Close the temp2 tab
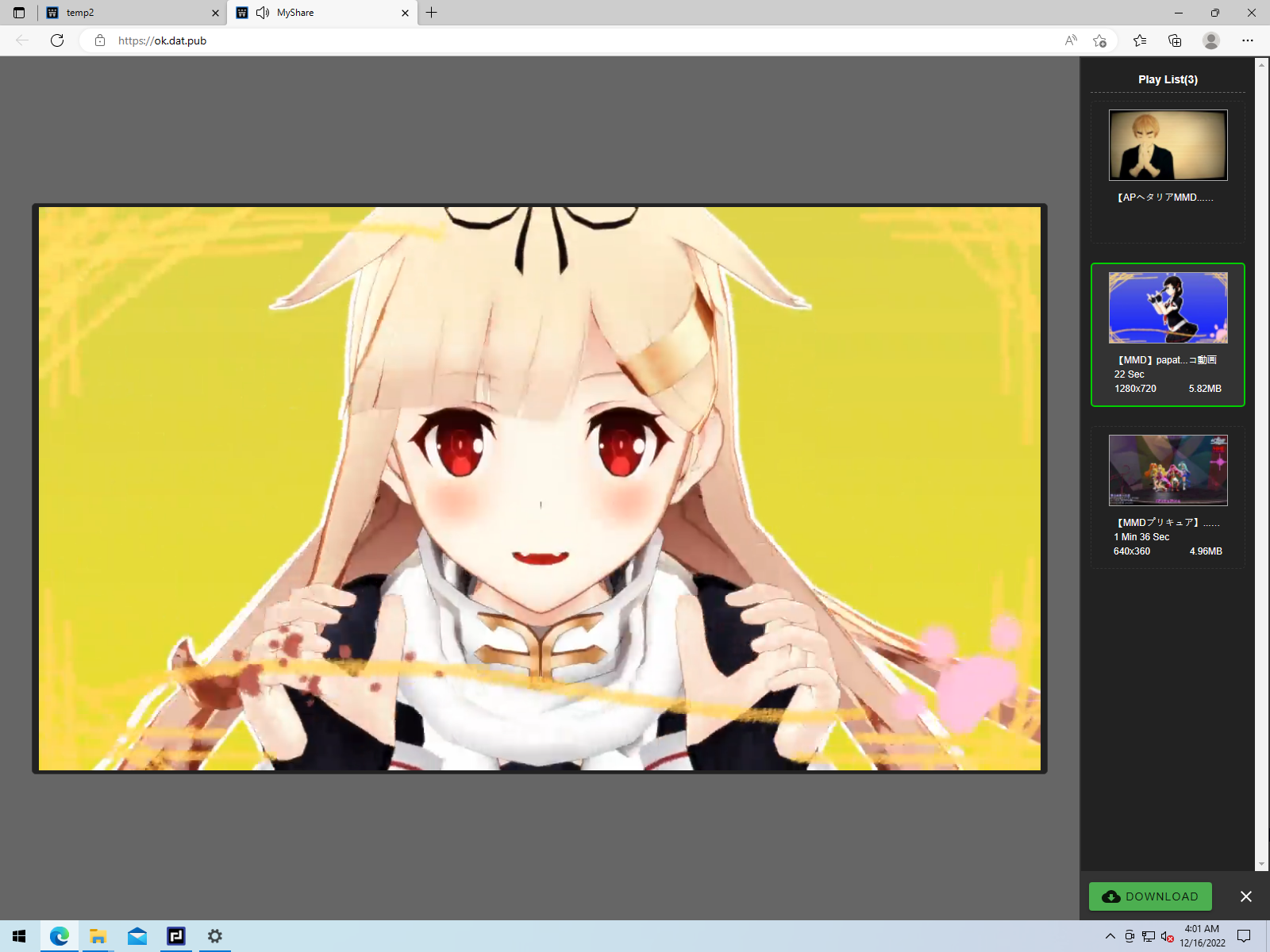The width and height of the screenshot is (1270, 952). [215, 13]
